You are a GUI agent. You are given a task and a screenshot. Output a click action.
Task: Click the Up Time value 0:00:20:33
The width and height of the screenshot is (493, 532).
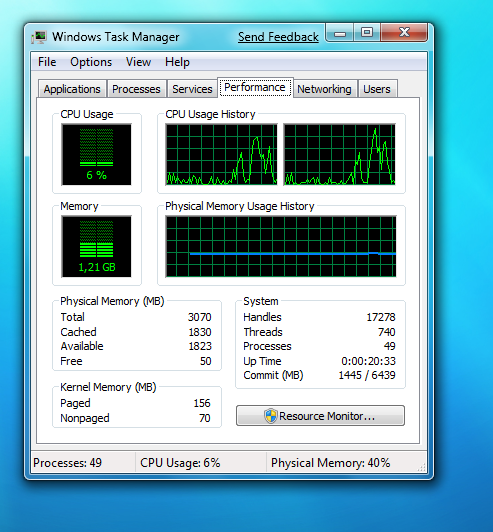pos(368,361)
